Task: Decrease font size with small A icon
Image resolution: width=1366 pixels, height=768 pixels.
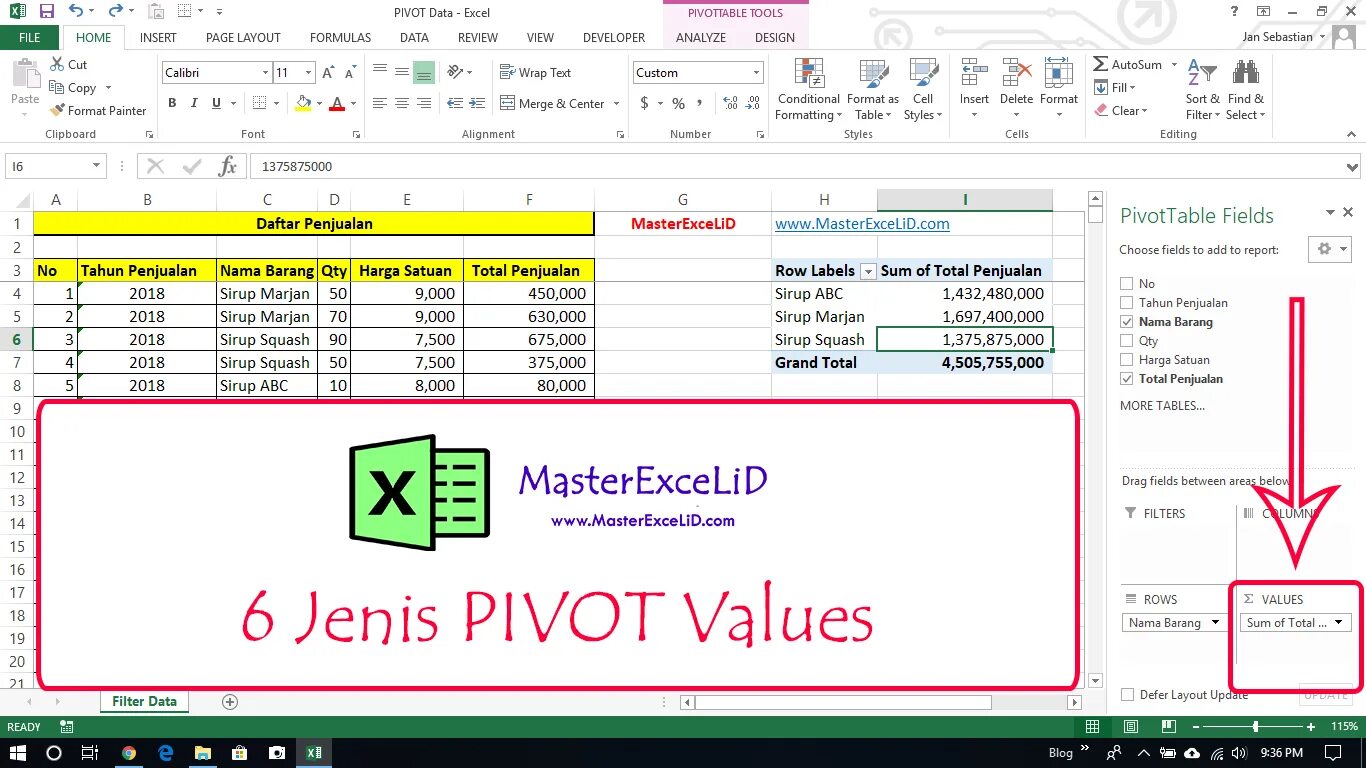Action: pyautogui.click(x=350, y=73)
